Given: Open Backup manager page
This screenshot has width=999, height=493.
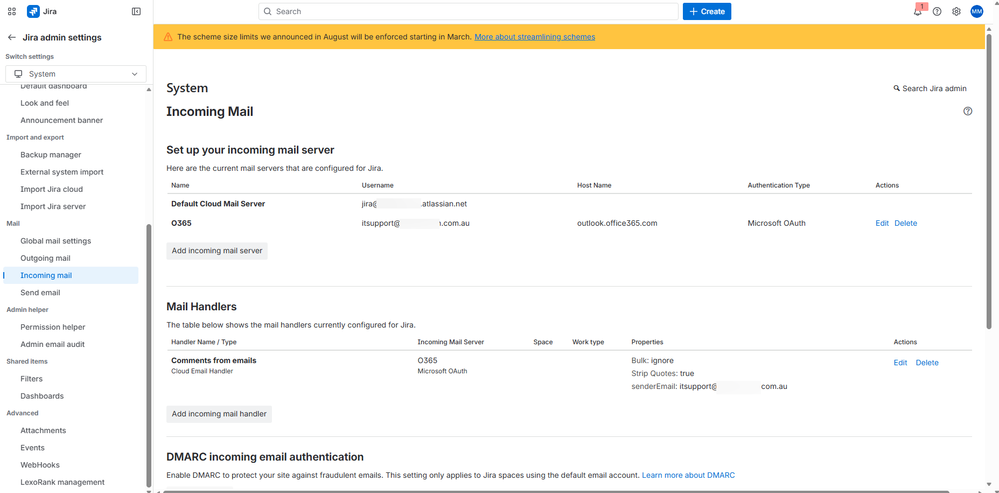Looking at the screenshot, I should point(50,154).
